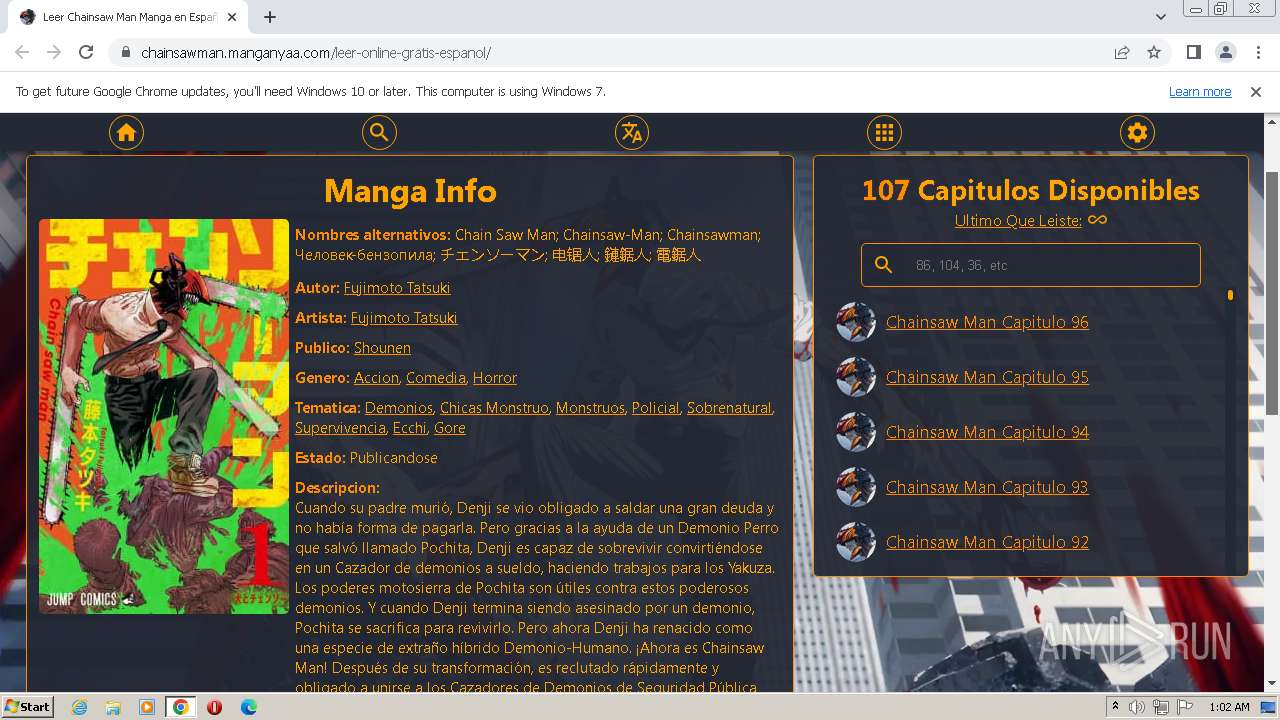Expand the tab search dropdown arrow
The image size is (1280, 720).
coord(1161,17)
